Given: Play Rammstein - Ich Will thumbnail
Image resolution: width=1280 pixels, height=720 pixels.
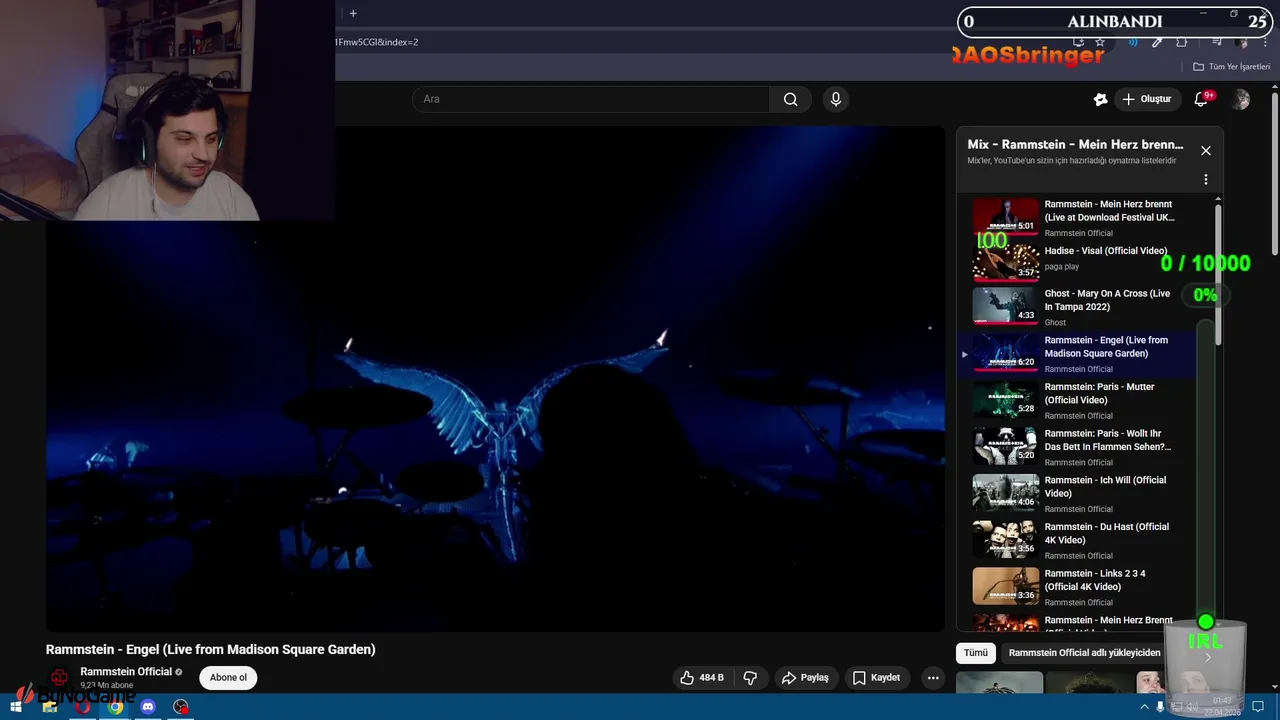Looking at the screenshot, I should (x=1006, y=492).
